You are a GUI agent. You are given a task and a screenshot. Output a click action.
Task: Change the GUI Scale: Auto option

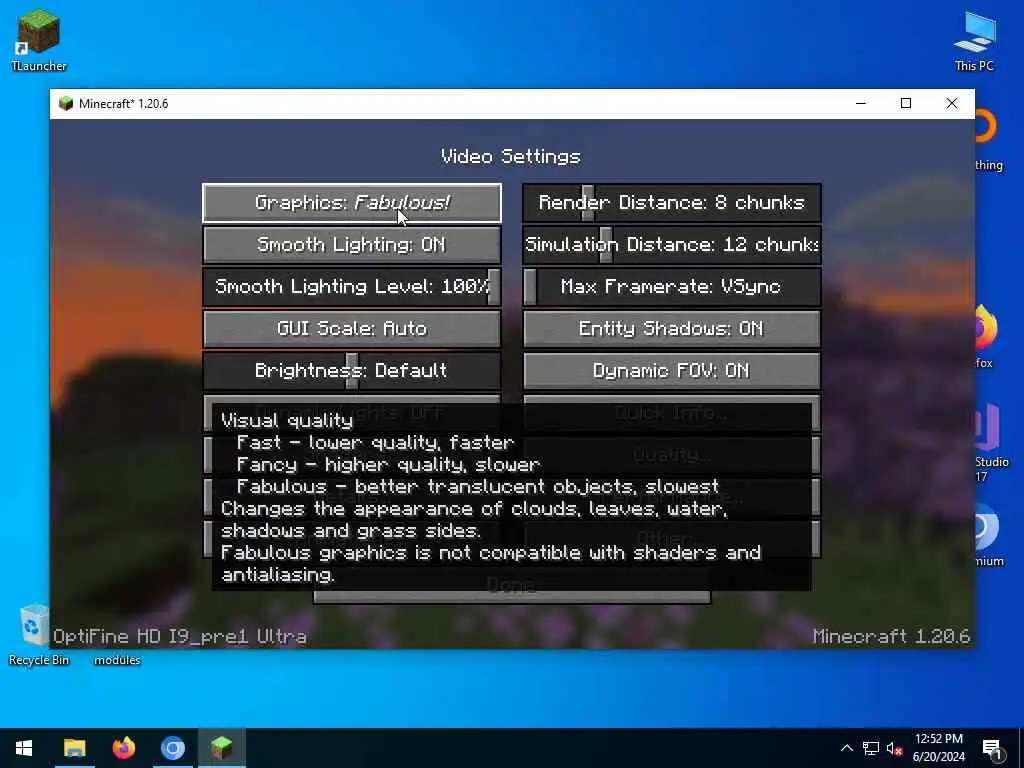coord(352,328)
